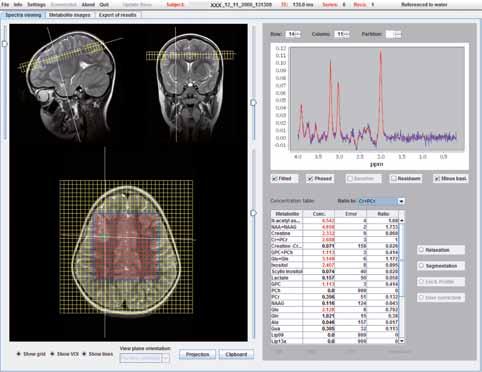Click scroll-down arrow of concentration table

402,340
